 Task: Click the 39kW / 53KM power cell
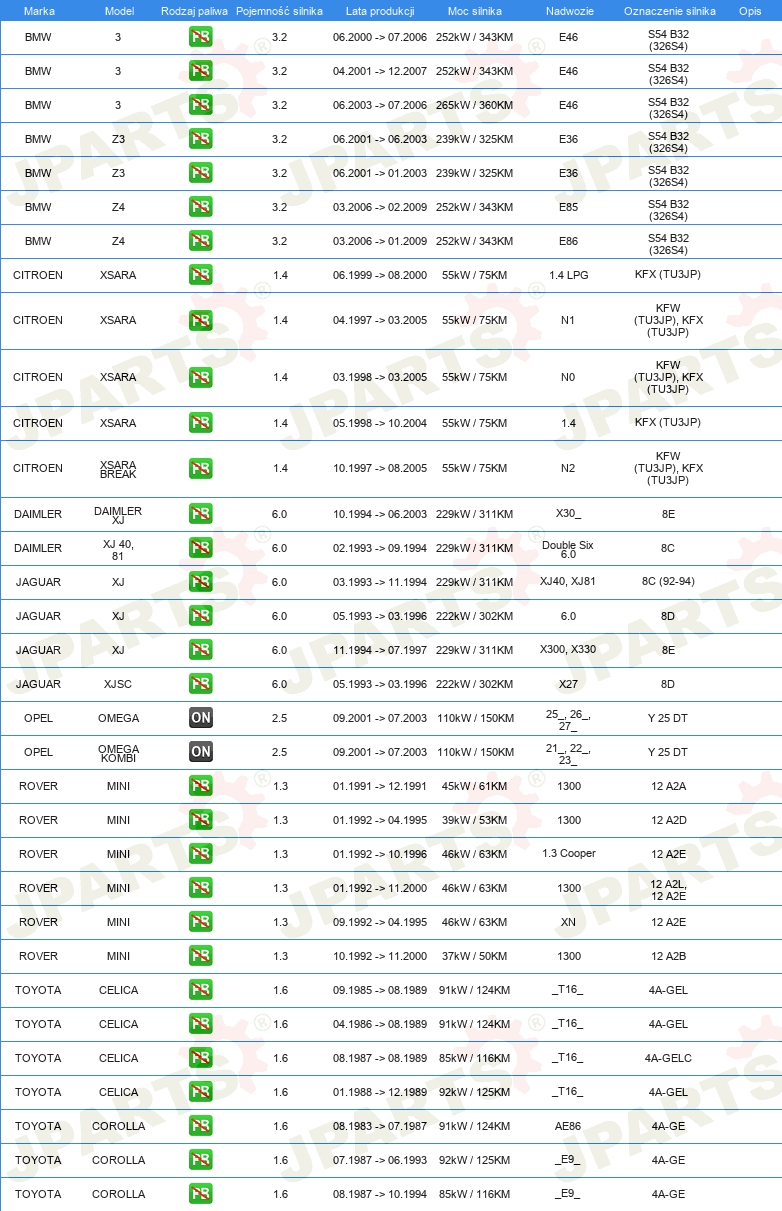475,821
